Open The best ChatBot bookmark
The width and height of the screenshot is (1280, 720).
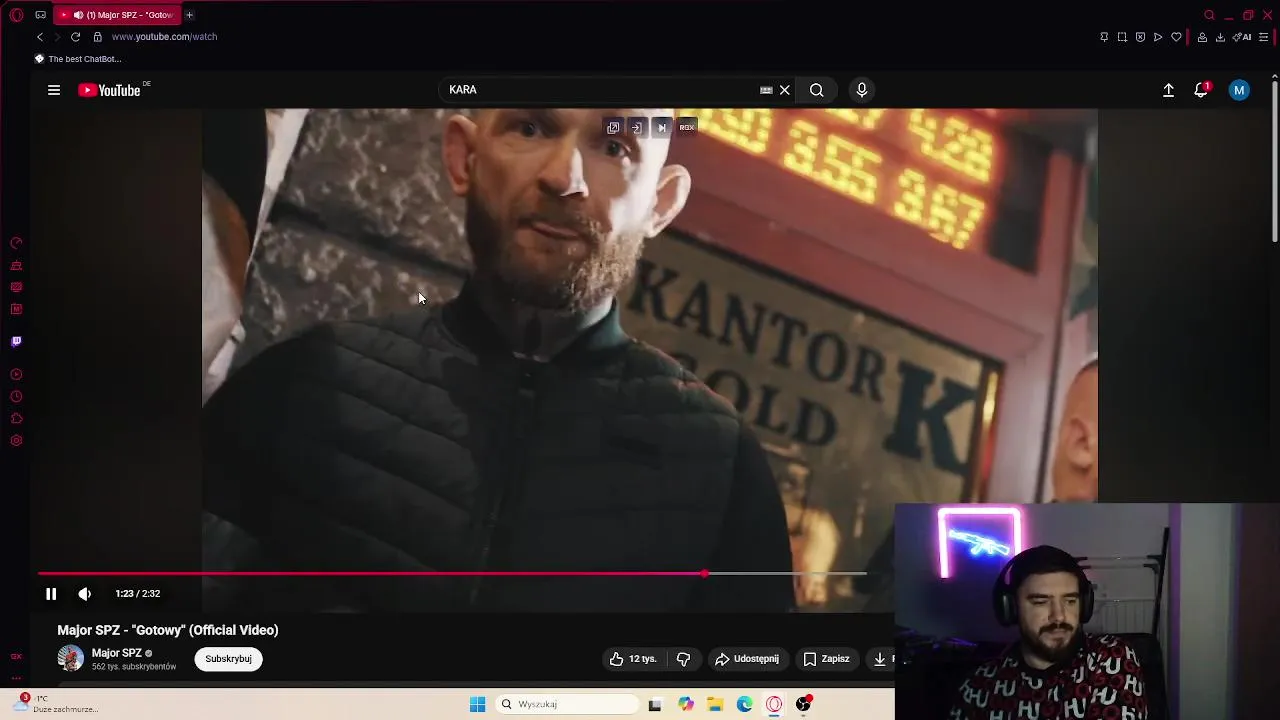click(78, 59)
